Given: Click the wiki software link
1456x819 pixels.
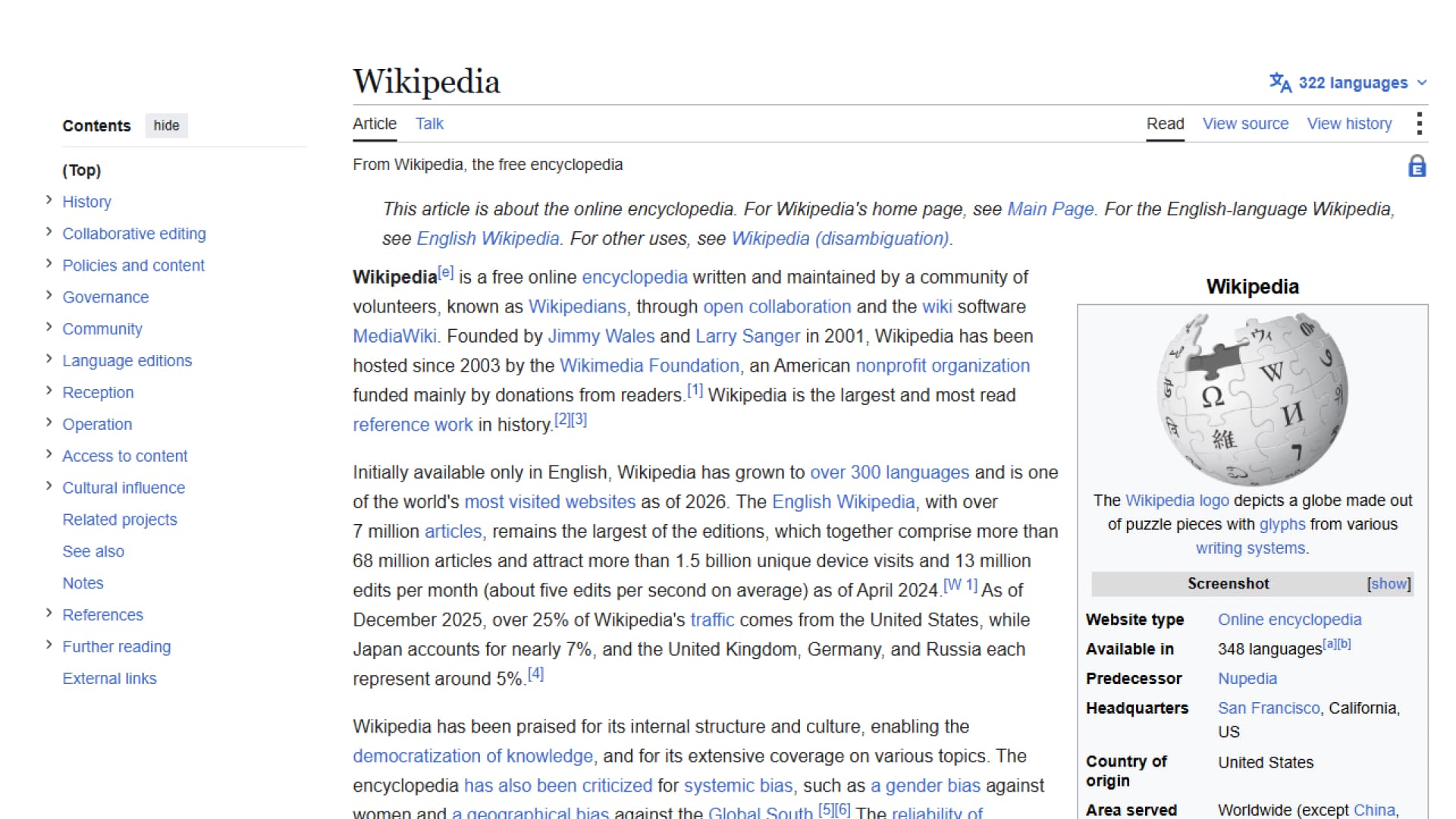Looking at the screenshot, I should click(937, 307).
